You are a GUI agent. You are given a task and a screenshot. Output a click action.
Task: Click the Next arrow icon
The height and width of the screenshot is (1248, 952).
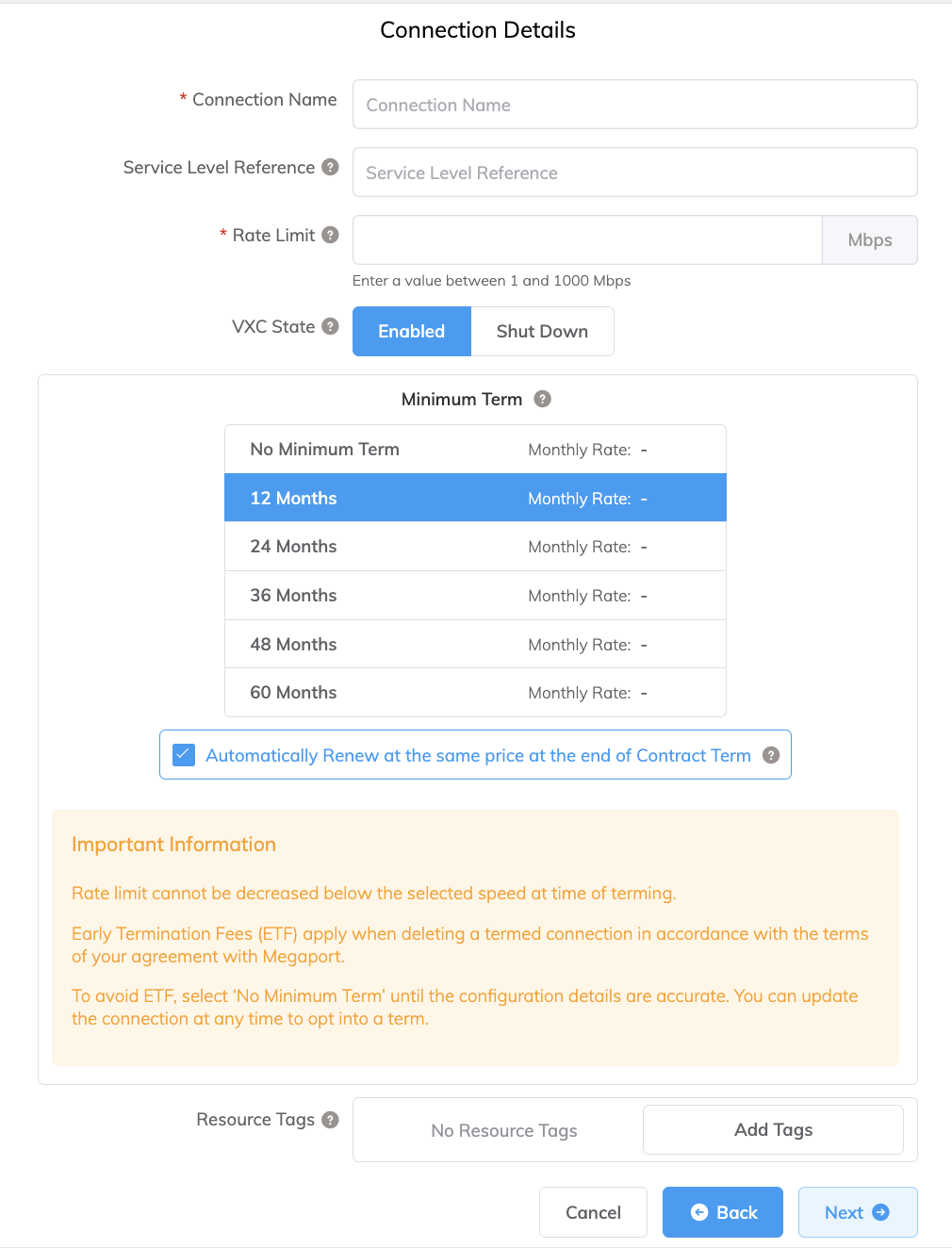pos(880,1212)
